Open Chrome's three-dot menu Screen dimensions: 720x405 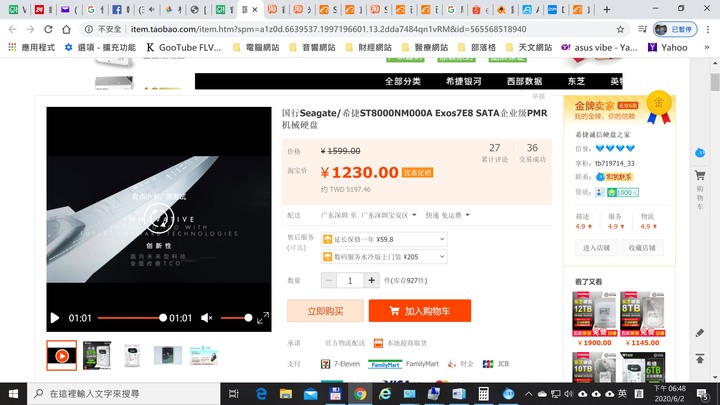pos(708,29)
